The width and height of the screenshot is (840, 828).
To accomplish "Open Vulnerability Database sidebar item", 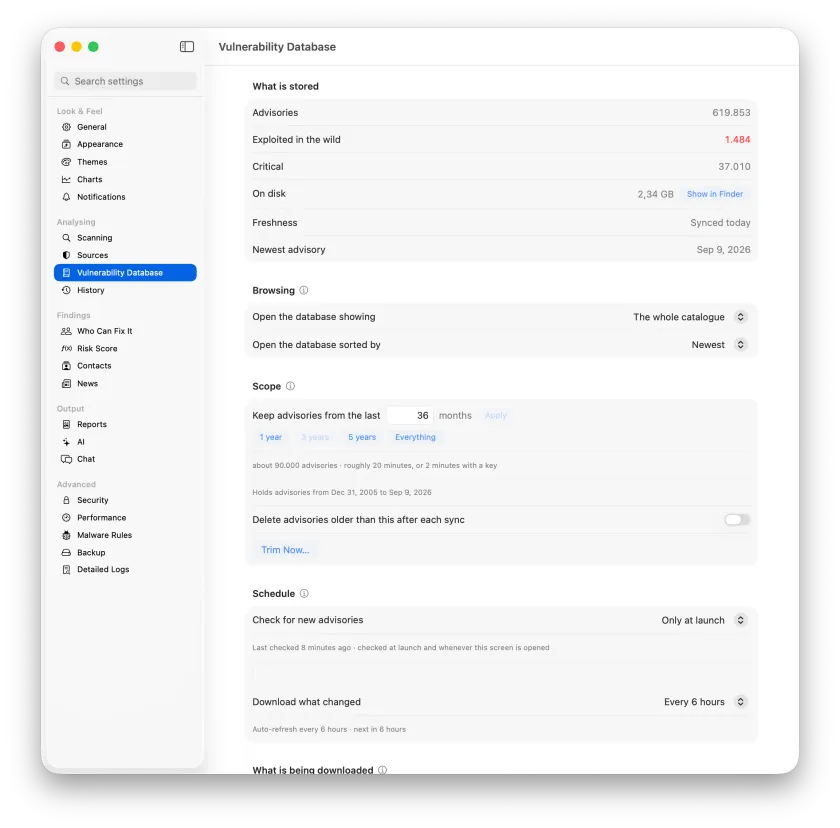I will click(x=125, y=273).
